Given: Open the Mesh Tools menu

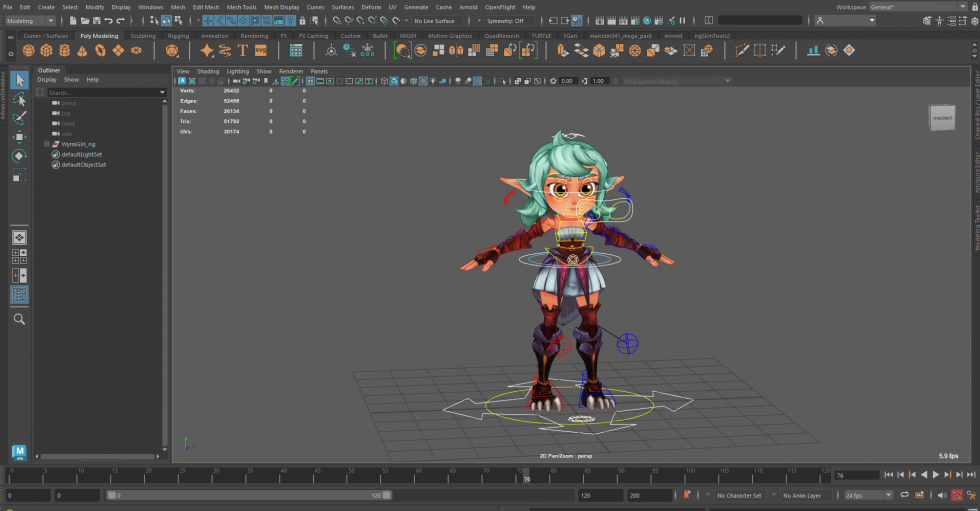Looking at the screenshot, I should tap(241, 7).
